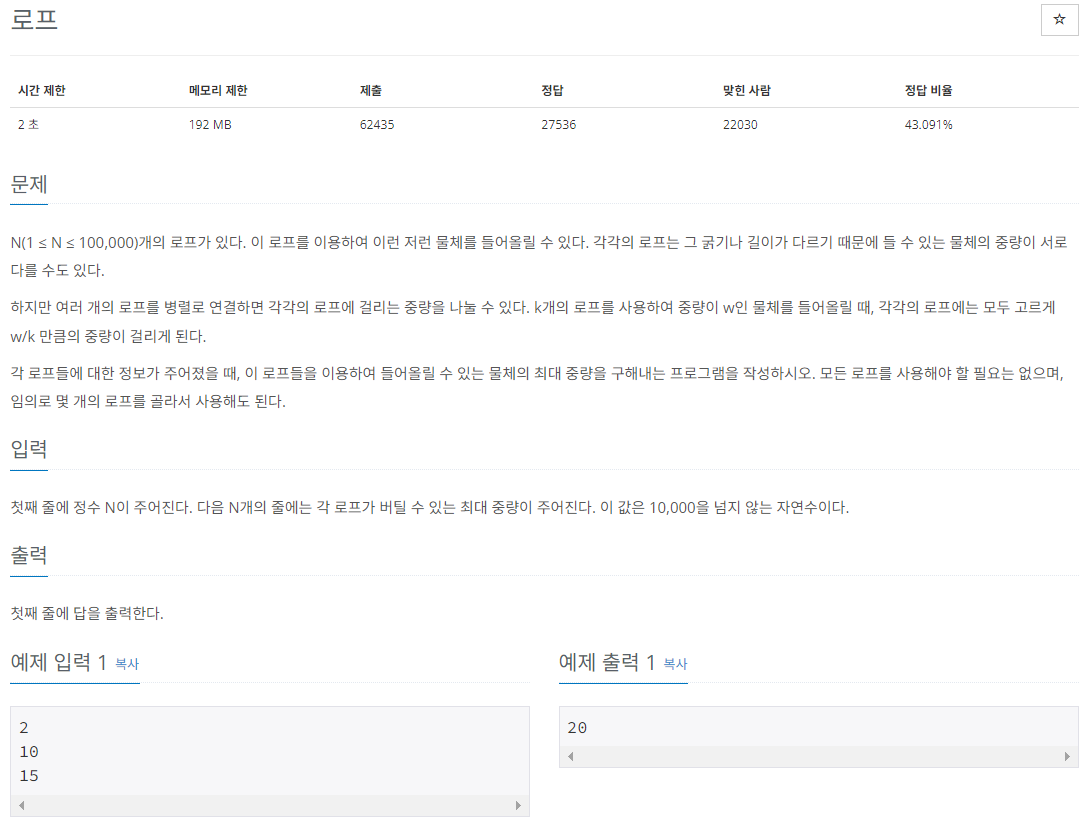
Task: Click left scroll arrow of example input box
Action: tap(21, 805)
